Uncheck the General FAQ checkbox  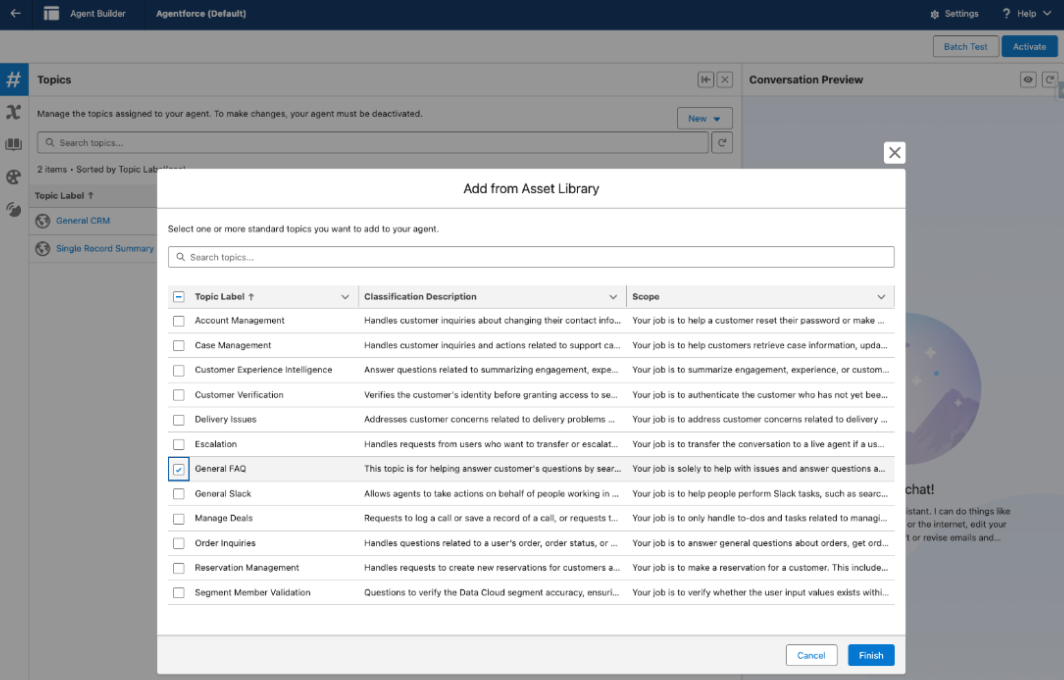[179, 469]
